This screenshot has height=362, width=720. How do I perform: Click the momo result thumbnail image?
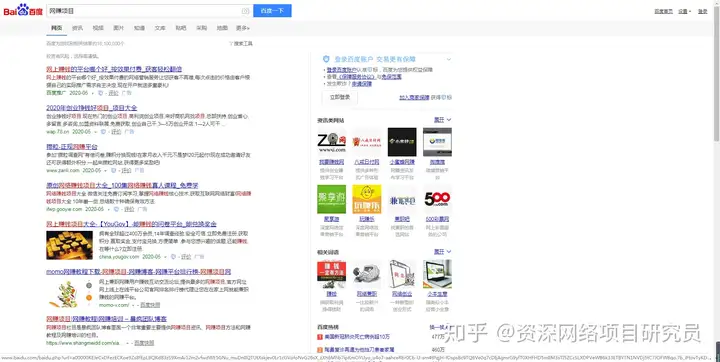point(69,293)
